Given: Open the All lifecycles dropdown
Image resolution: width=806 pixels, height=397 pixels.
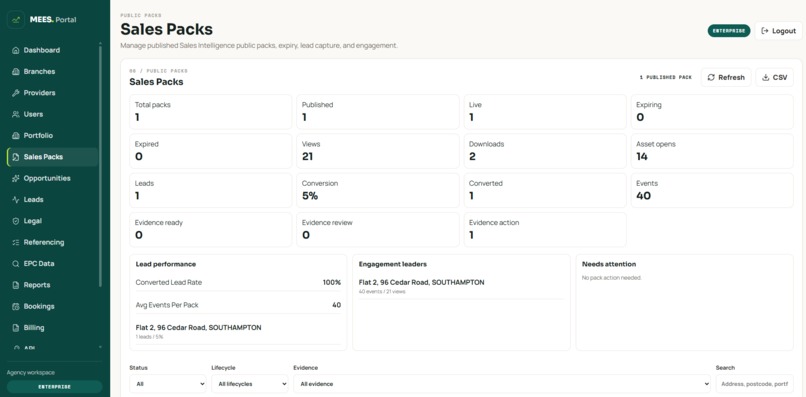Looking at the screenshot, I should coord(250,384).
